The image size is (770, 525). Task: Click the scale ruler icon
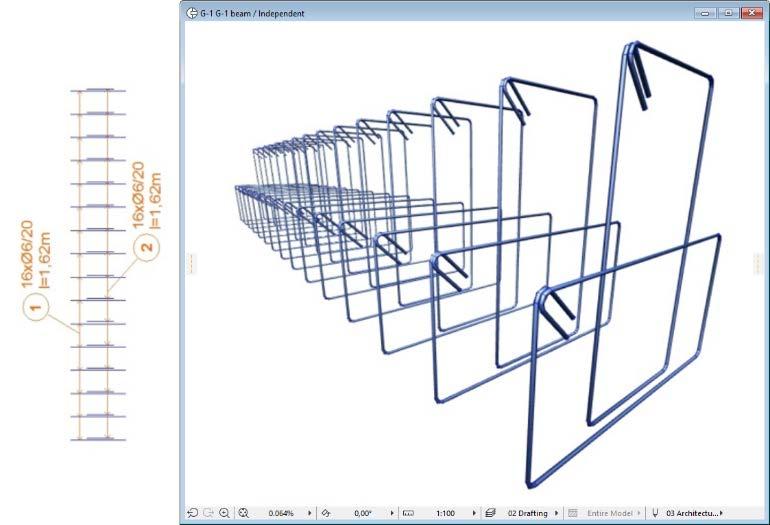(x=408, y=513)
